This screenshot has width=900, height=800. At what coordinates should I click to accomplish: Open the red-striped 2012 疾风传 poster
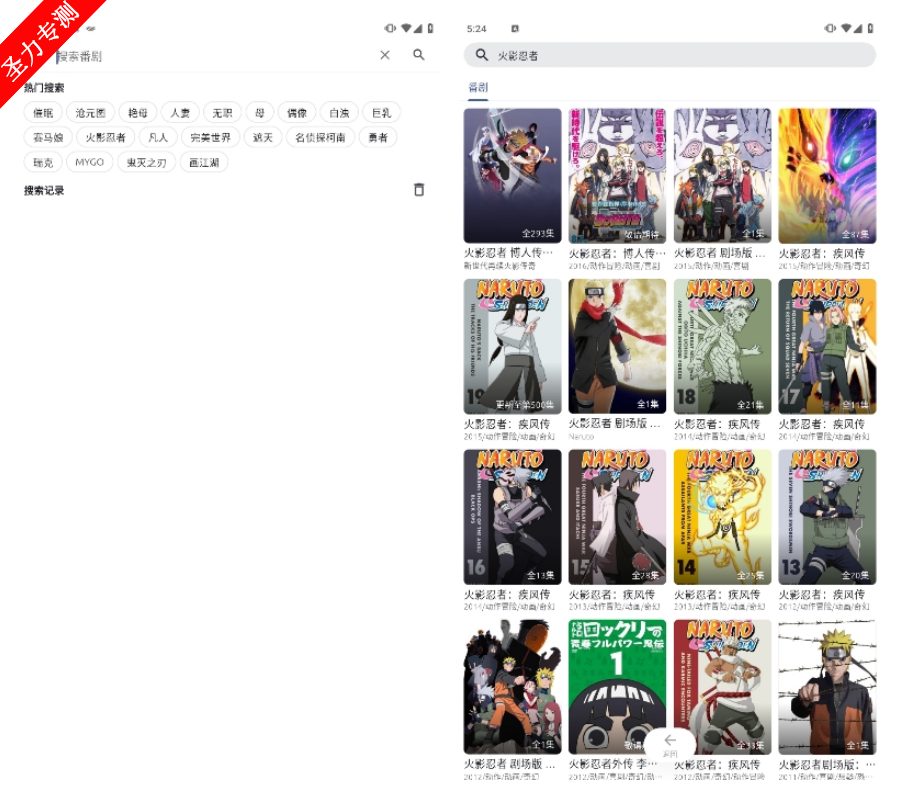pos(722,687)
